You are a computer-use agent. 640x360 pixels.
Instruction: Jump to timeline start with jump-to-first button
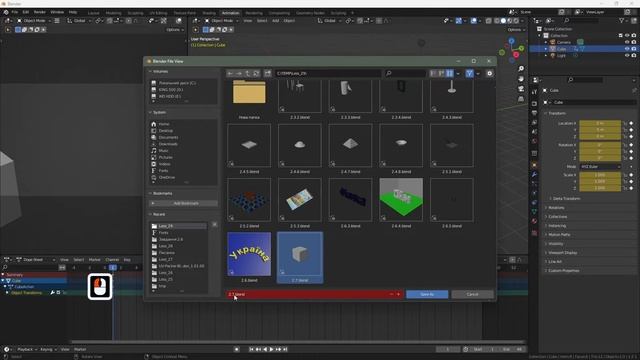coord(251,349)
